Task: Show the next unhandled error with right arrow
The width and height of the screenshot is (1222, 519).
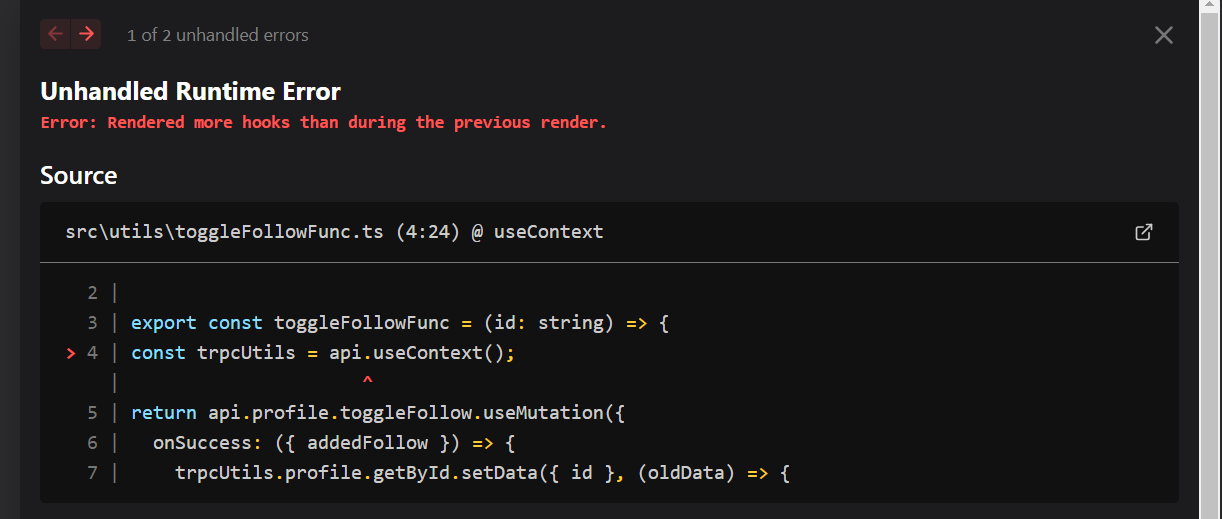Action: (x=87, y=34)
